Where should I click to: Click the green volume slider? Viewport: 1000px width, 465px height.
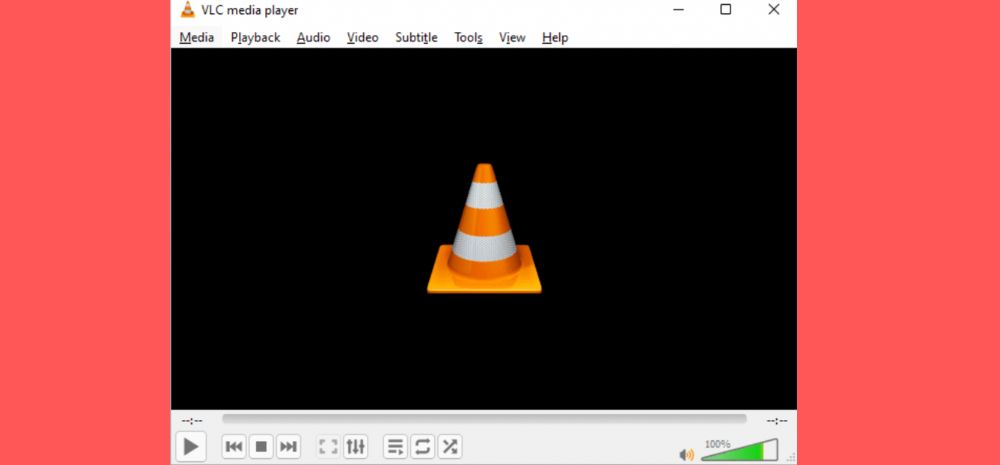738,452
